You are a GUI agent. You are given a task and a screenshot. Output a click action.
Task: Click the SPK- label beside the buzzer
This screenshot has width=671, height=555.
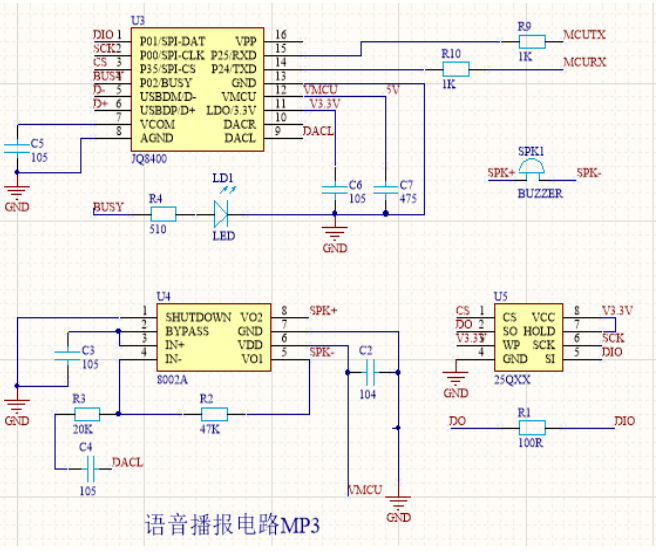[x=589, y=173]
